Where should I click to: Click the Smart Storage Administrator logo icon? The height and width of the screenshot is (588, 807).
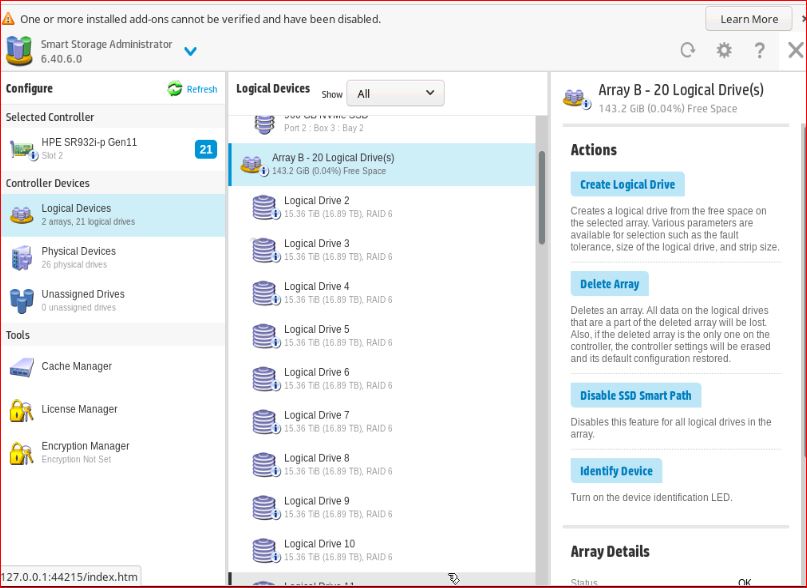click(19, 51)
